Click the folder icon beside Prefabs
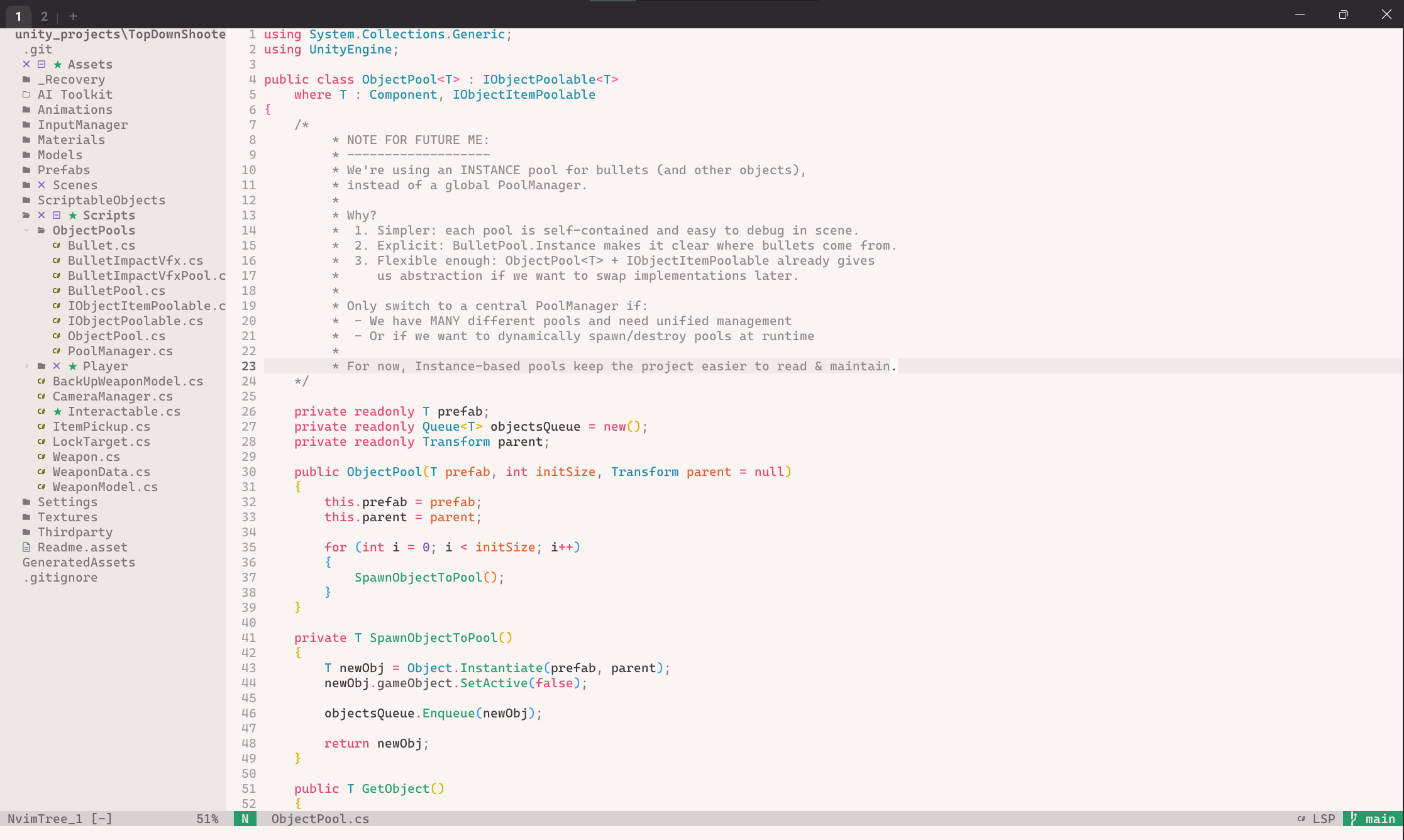This screenshot has height=840, width=1404. pyautogui.click(x=26, y=170)
